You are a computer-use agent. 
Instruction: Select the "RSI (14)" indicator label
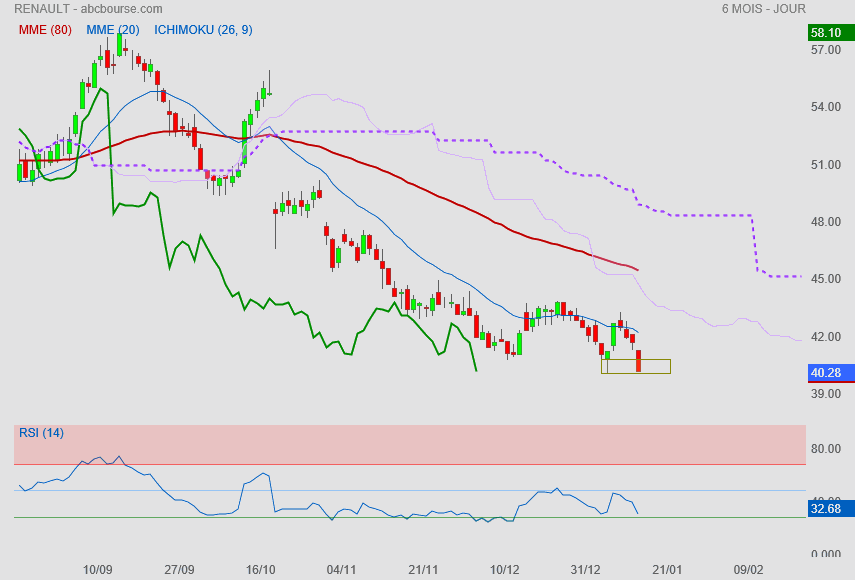click(41, 433)
